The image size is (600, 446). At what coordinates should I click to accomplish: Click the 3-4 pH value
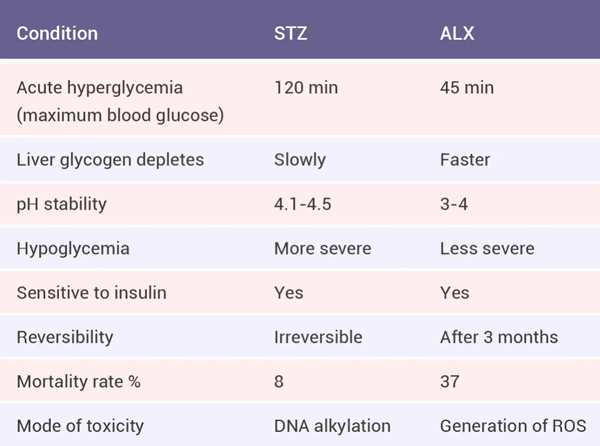click(x=454, y=204)
